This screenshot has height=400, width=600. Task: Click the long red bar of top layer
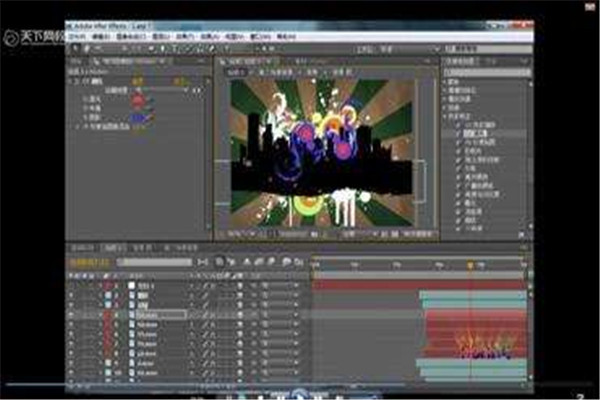[x=419, y=285]
